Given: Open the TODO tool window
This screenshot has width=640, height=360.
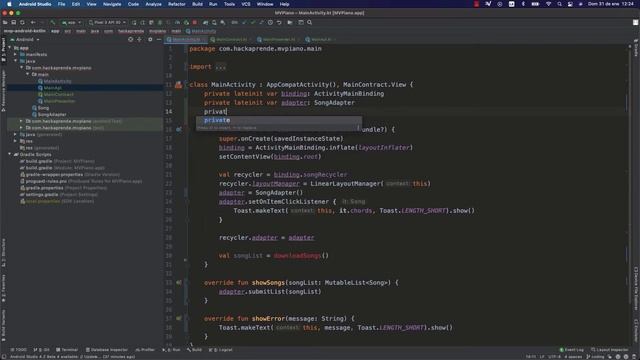Looking at the screenshot, I should [18, 350].
